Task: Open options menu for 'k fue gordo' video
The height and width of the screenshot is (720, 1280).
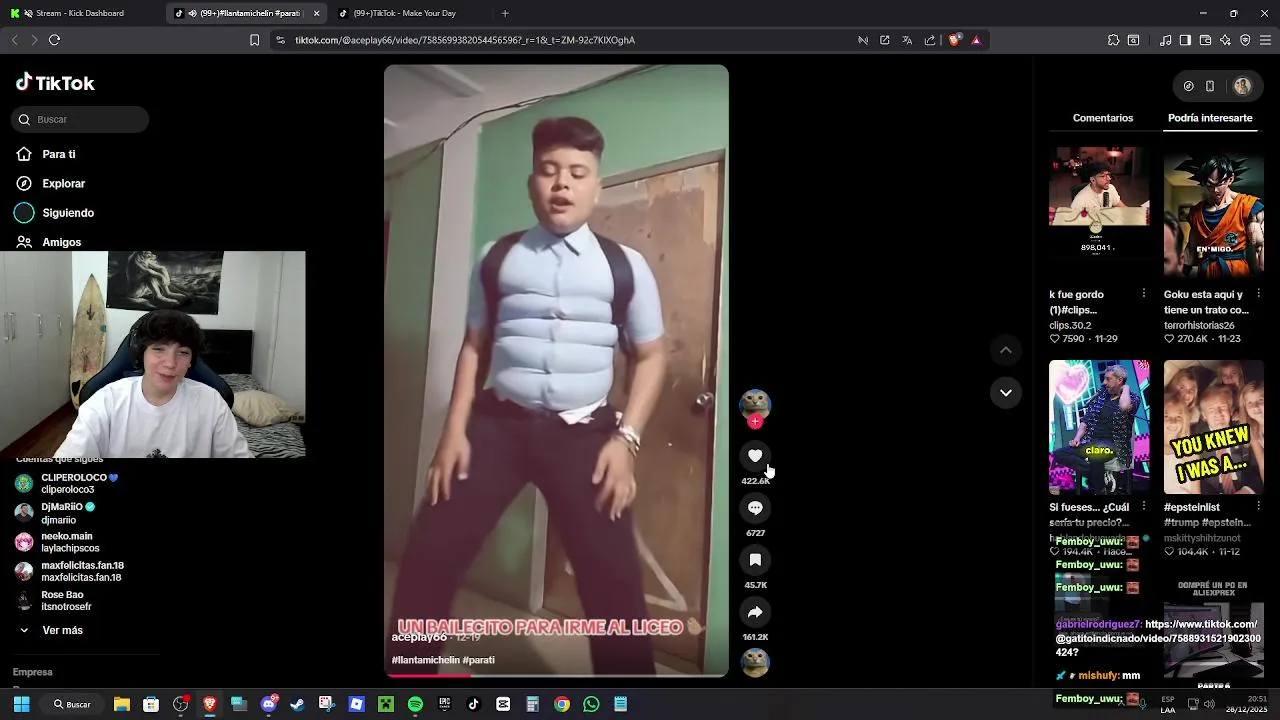Action: [1144, 294]
